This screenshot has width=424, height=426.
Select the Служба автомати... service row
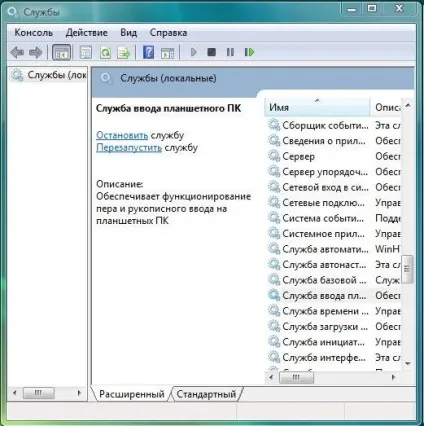coord(333,249)
